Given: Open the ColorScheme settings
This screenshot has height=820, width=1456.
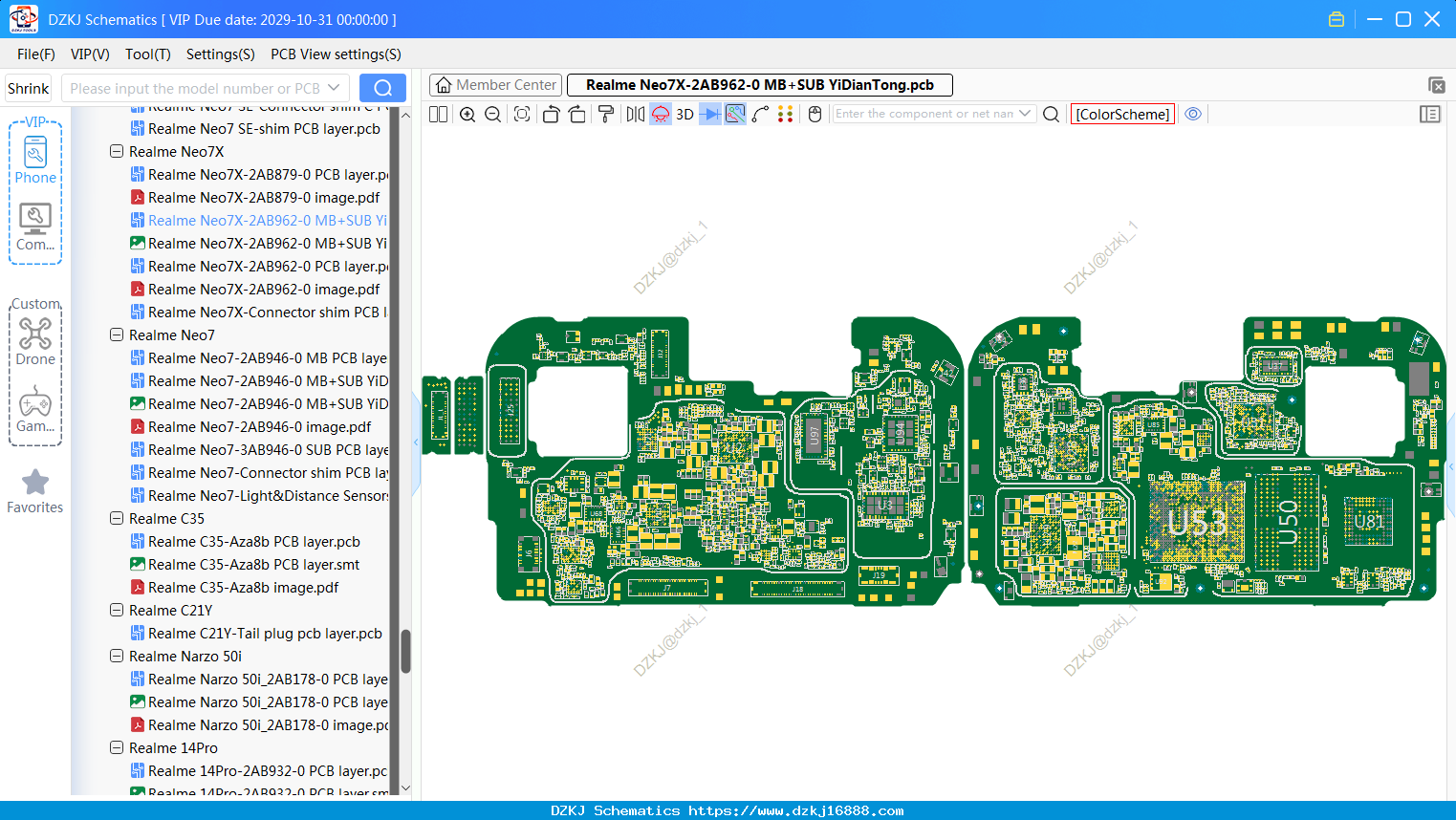Looking at the screenshot, I should (x=1122, y=114).
